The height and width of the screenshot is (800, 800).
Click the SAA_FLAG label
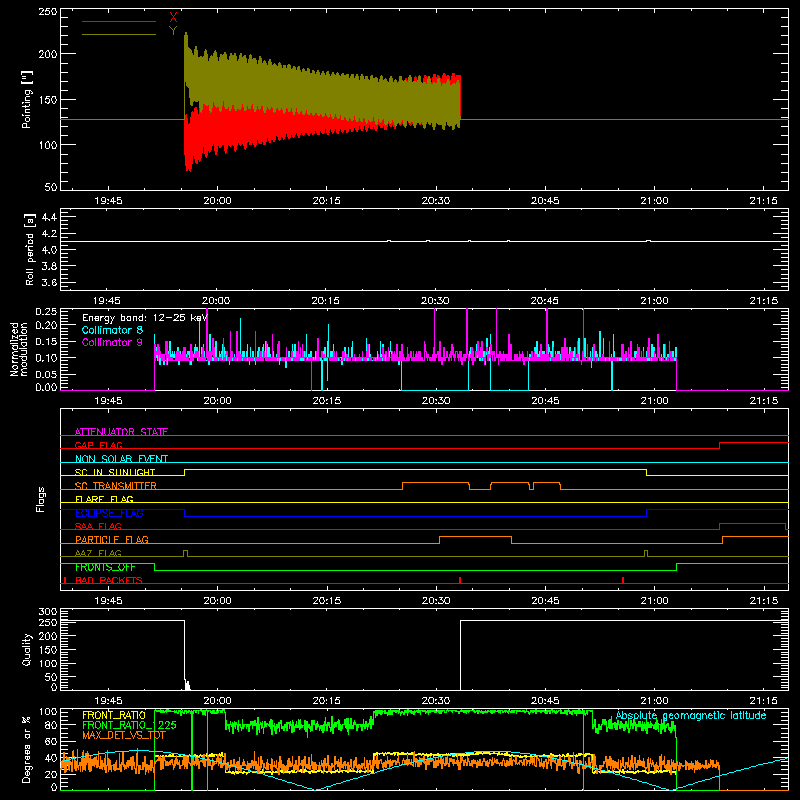click(x=98, y=526)
